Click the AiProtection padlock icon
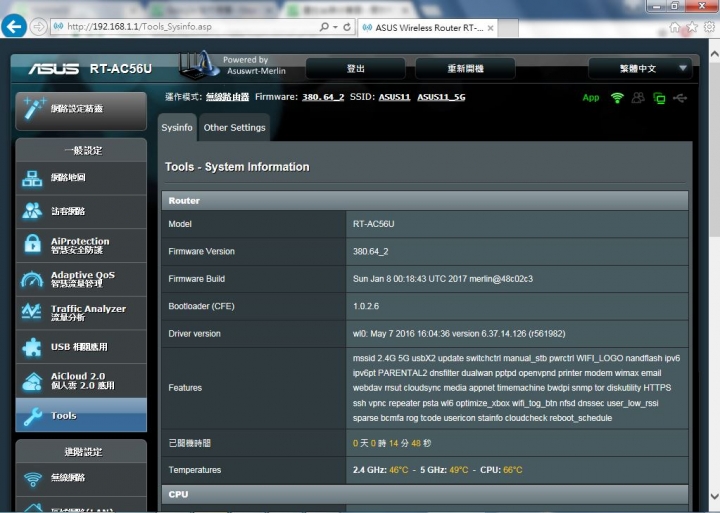Screen dimensions: 720x513 [32, 245]
